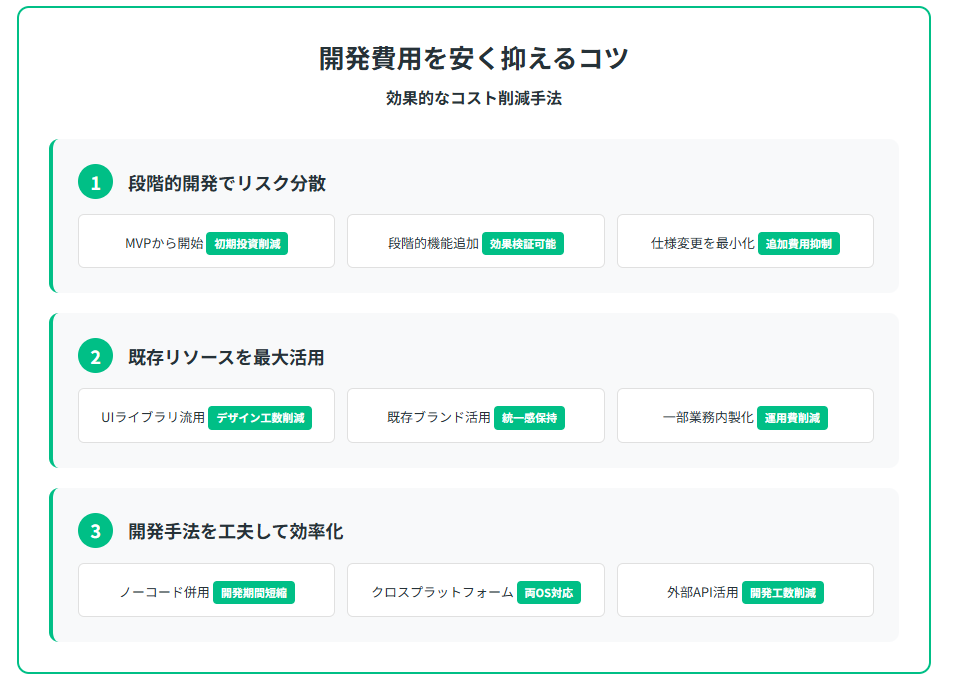The image size is (959, 687).
Task: Click the green number 1 circle
Action: click(95, 182)
